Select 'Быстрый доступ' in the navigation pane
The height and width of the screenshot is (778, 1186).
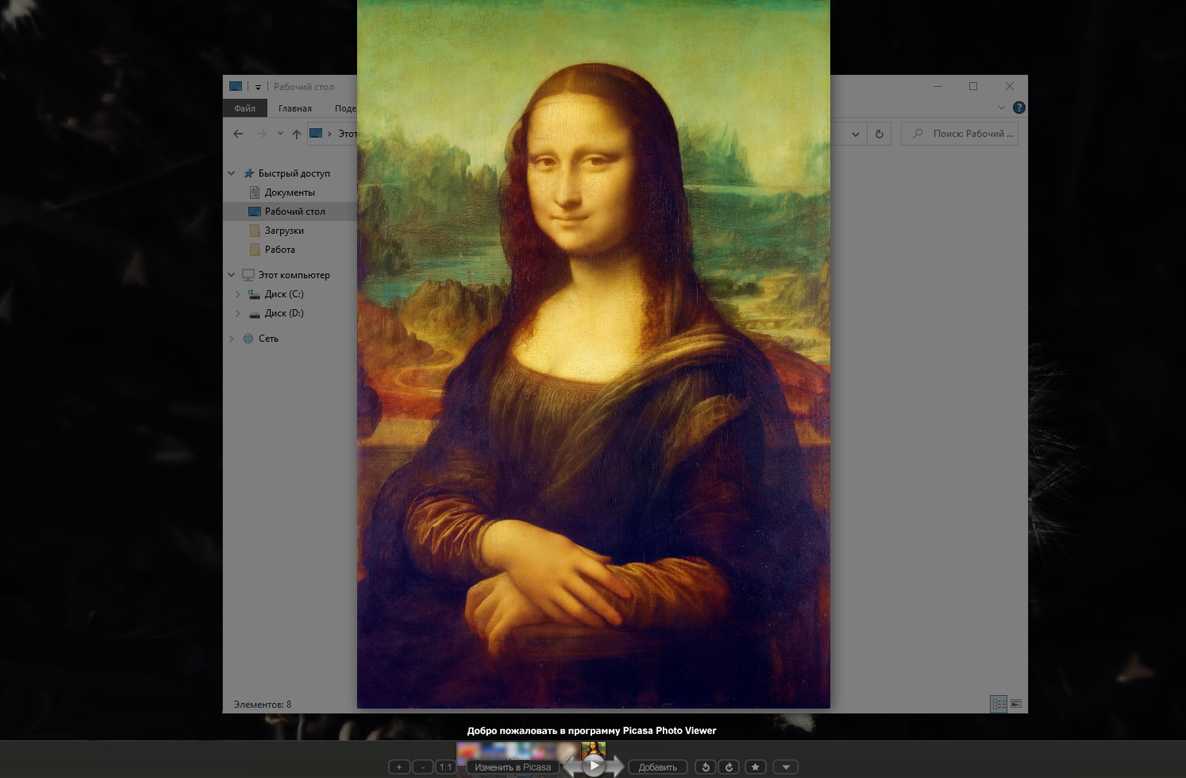coord(294,173)
